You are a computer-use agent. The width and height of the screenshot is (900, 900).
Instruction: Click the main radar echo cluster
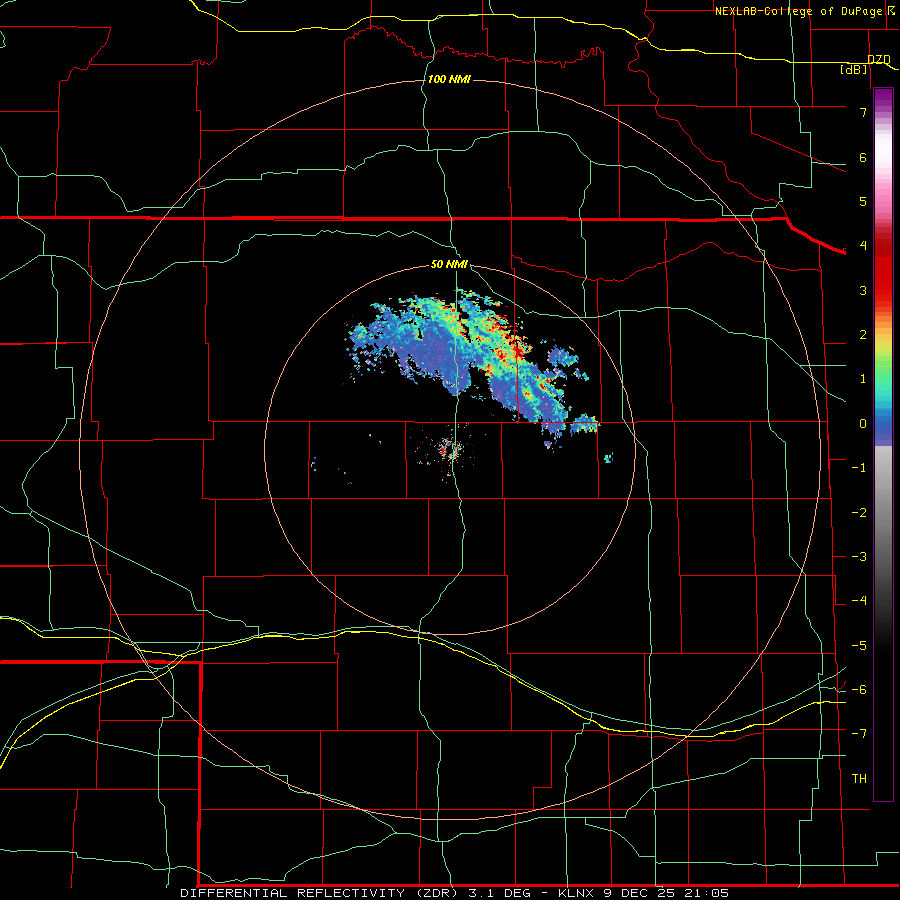pos(471,364)
